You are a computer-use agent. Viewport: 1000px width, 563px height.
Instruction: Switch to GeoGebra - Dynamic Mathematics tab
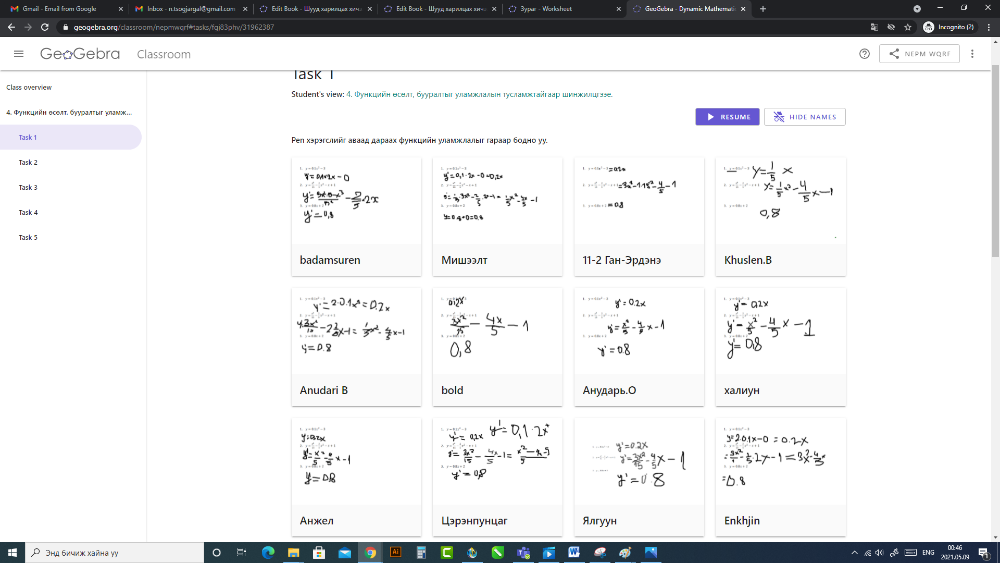click(x=689, y=9)
